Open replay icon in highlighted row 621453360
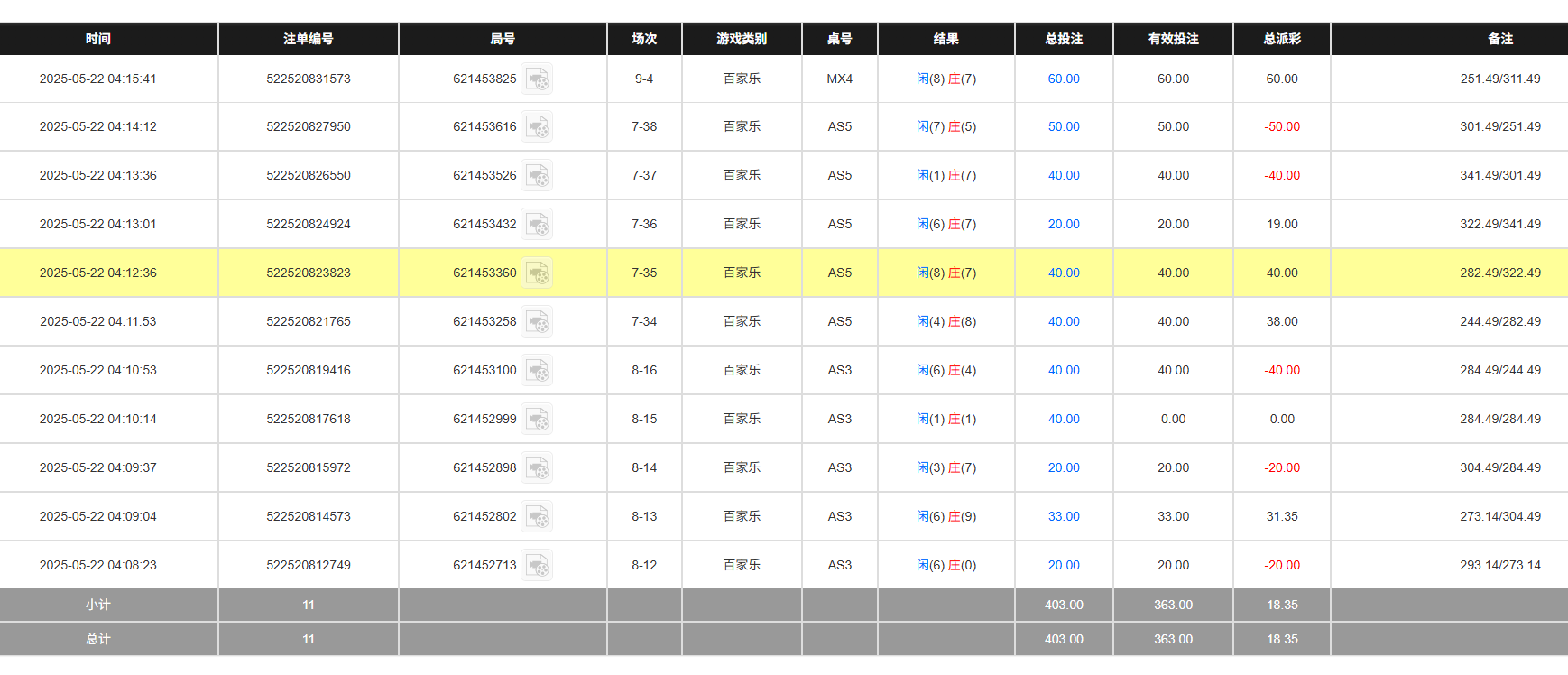The height and width of the screenshot is (675, 1568). (x=537, y=273)
